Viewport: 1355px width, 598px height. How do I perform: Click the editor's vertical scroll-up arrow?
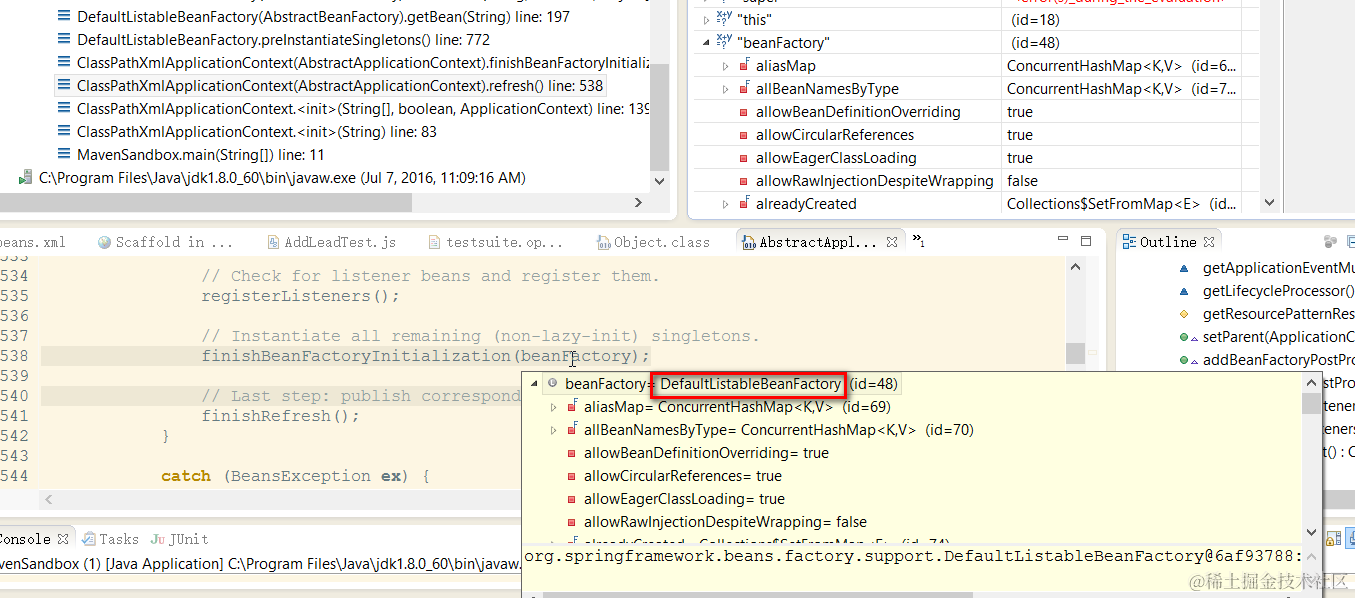click(x=1075, y=267)
